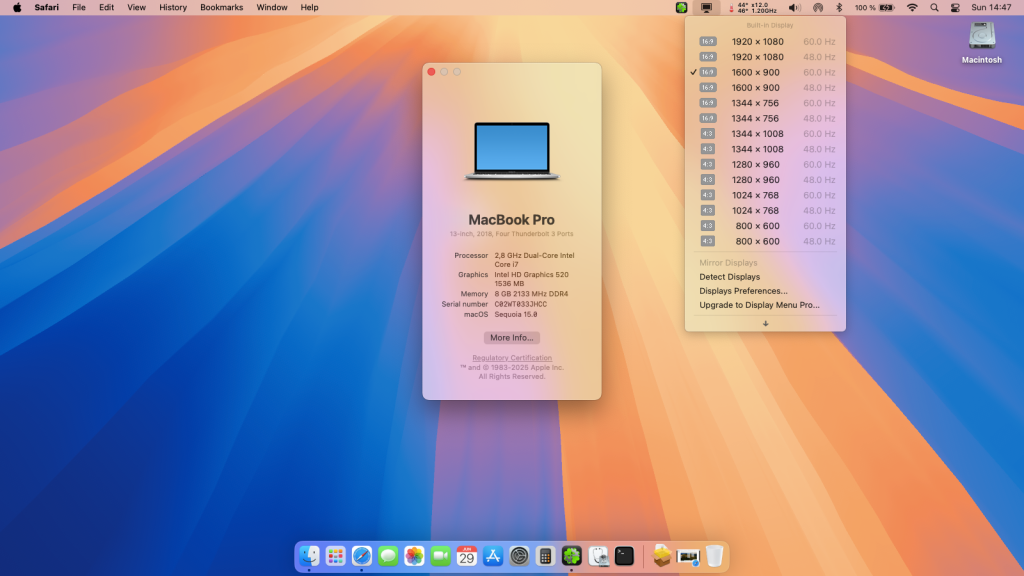Open the Regulatory Certification link
The image size is (1024, 576).
coord(512,358)
